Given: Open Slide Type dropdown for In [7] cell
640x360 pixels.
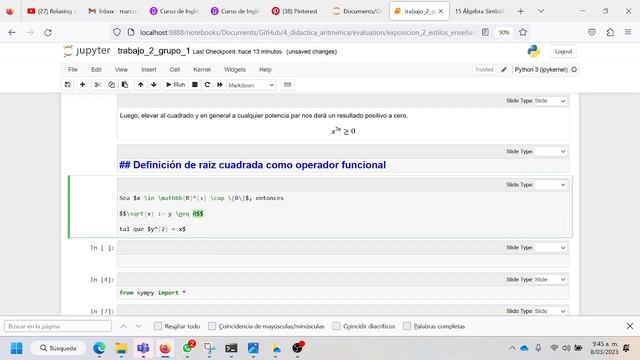Looking at the screenshot, I should [x=551, y=311].
